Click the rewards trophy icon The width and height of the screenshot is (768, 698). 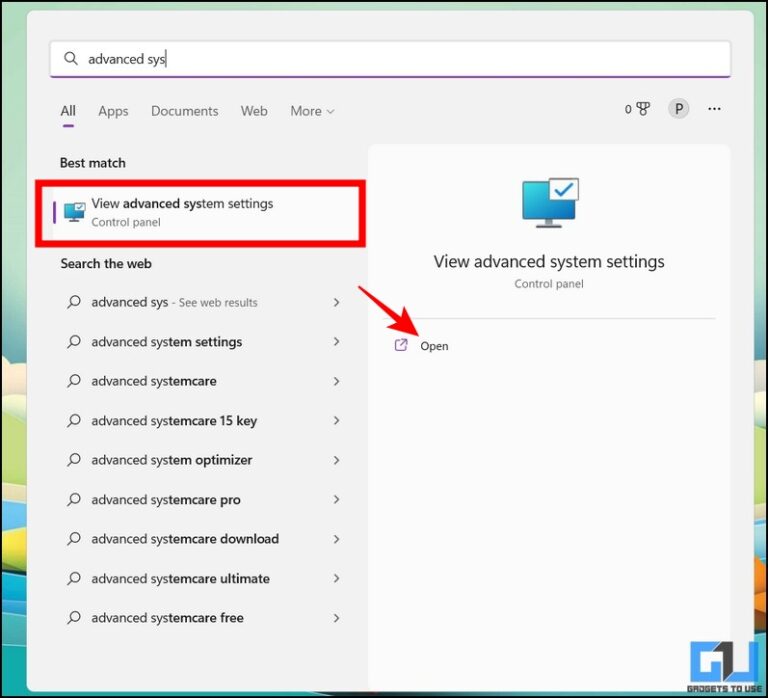642,109
